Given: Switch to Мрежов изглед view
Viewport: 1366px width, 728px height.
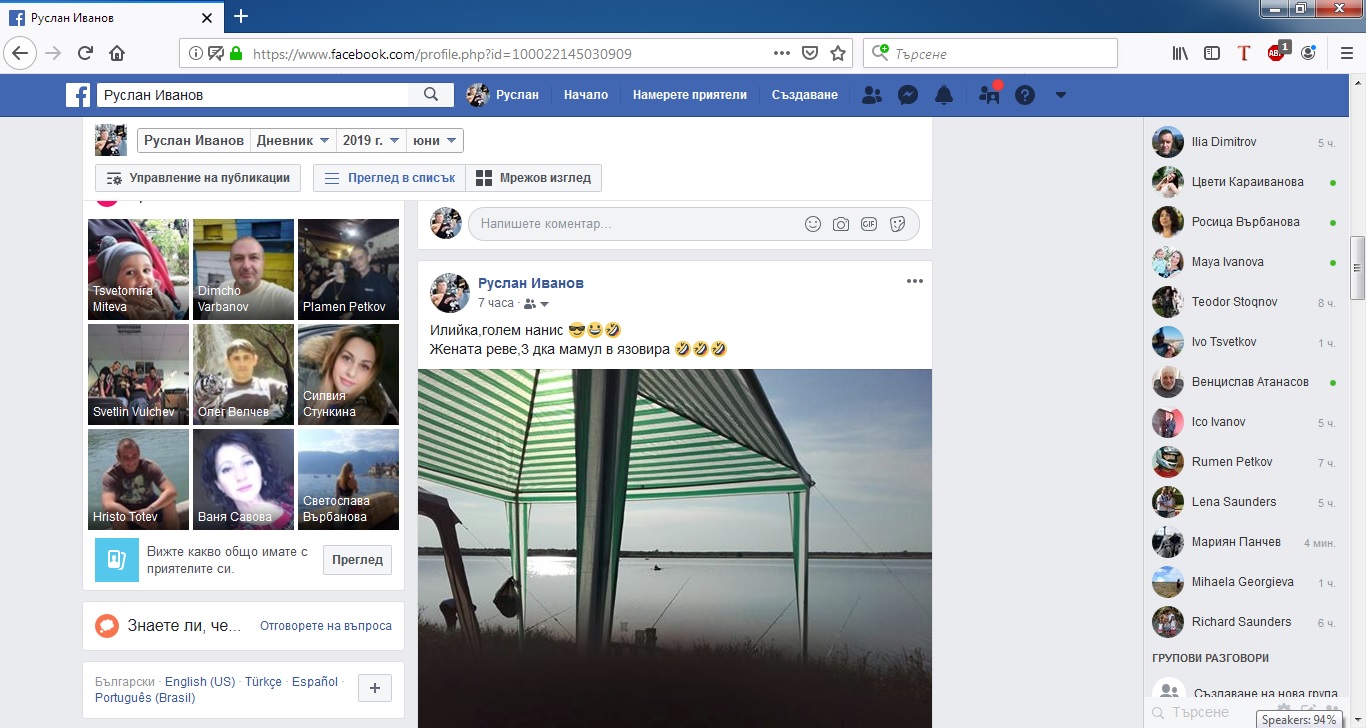Looking at the screenshot, I should [533, 178].
